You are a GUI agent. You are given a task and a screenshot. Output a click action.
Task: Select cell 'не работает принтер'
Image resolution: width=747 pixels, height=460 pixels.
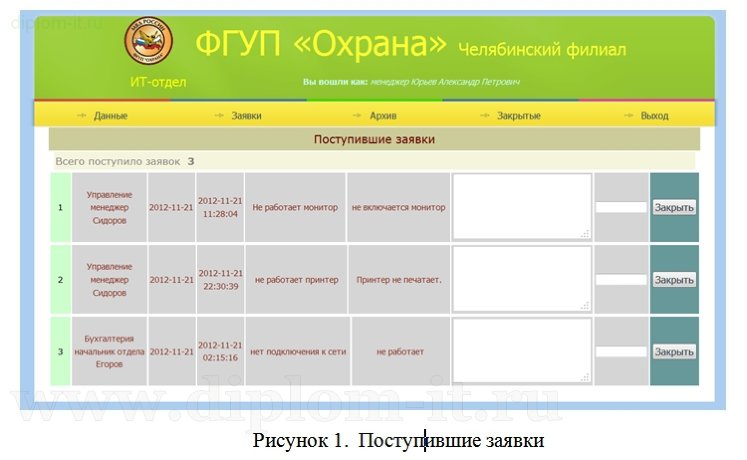tap(296, 280)
